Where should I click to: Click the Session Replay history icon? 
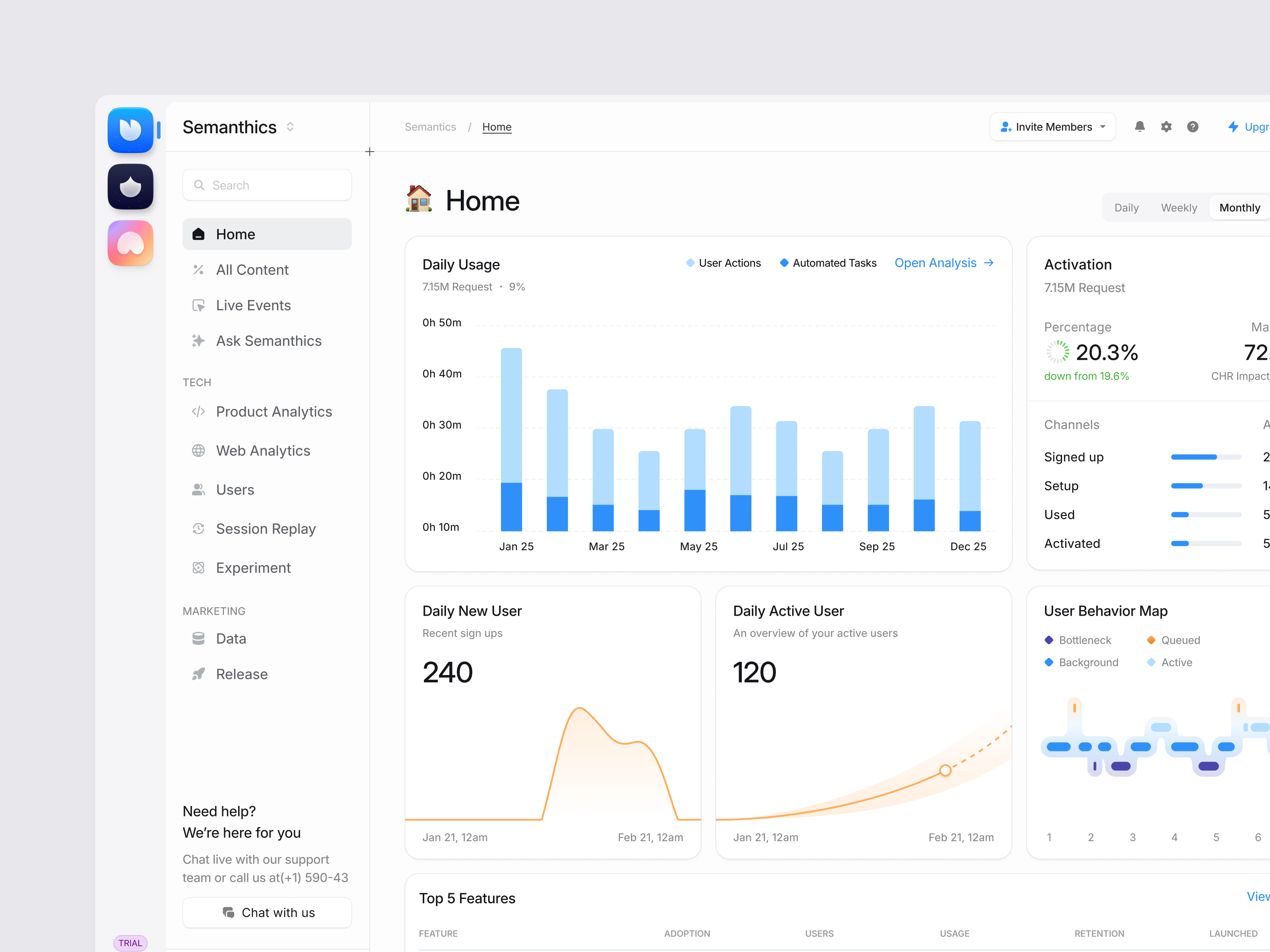pyautogui.click(x=199, y=528)
